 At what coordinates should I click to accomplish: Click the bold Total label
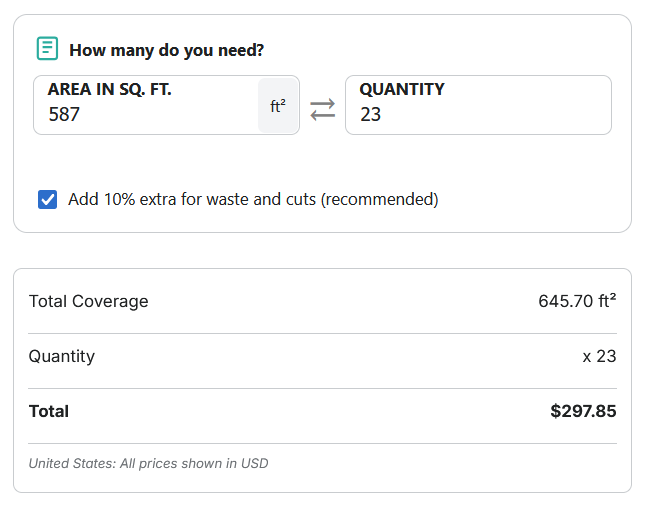49,411
